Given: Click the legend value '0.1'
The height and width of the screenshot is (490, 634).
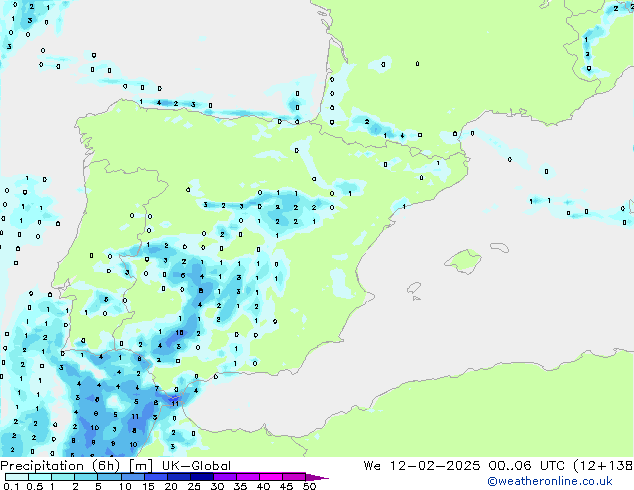Looking at the screenshot, I should pos(12,486).
